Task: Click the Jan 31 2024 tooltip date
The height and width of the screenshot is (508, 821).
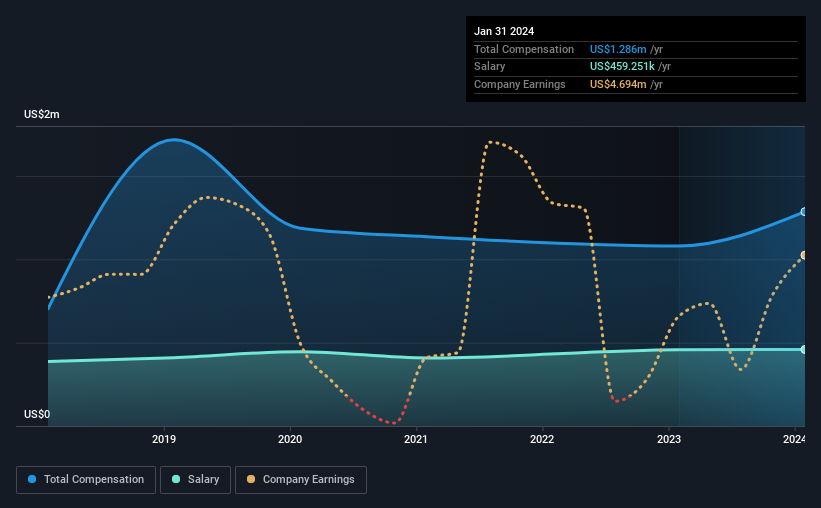Action: coord(504,31)
